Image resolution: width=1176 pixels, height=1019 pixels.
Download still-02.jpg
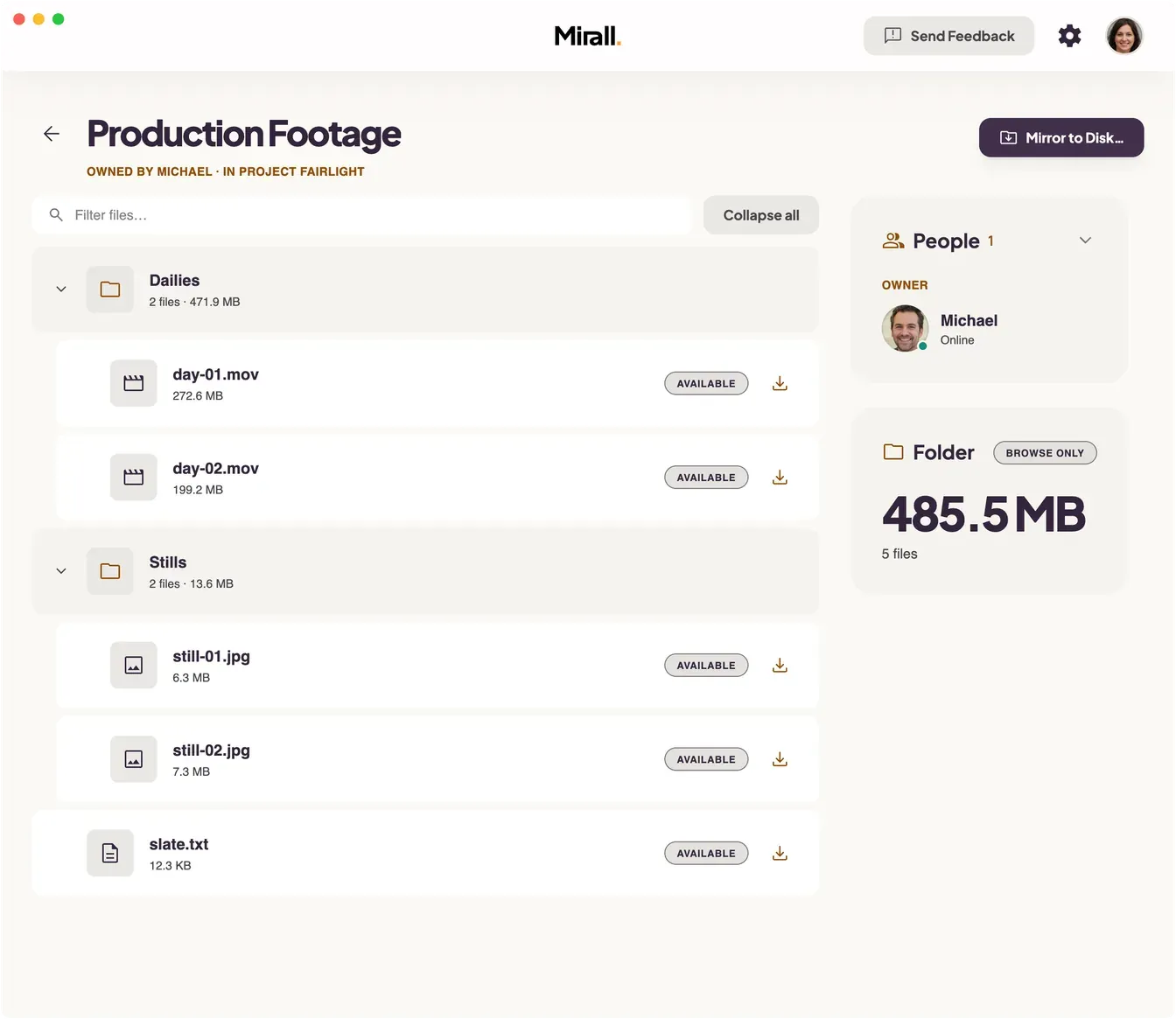coord(780,759)
